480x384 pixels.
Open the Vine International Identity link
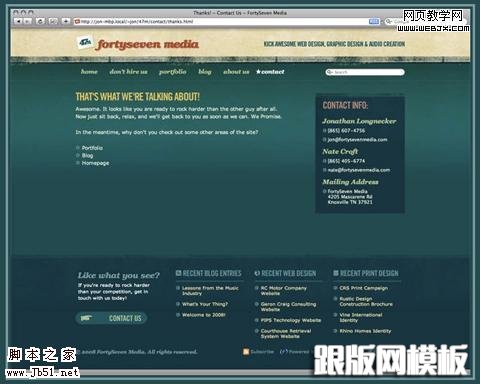[x=361, y=317]
